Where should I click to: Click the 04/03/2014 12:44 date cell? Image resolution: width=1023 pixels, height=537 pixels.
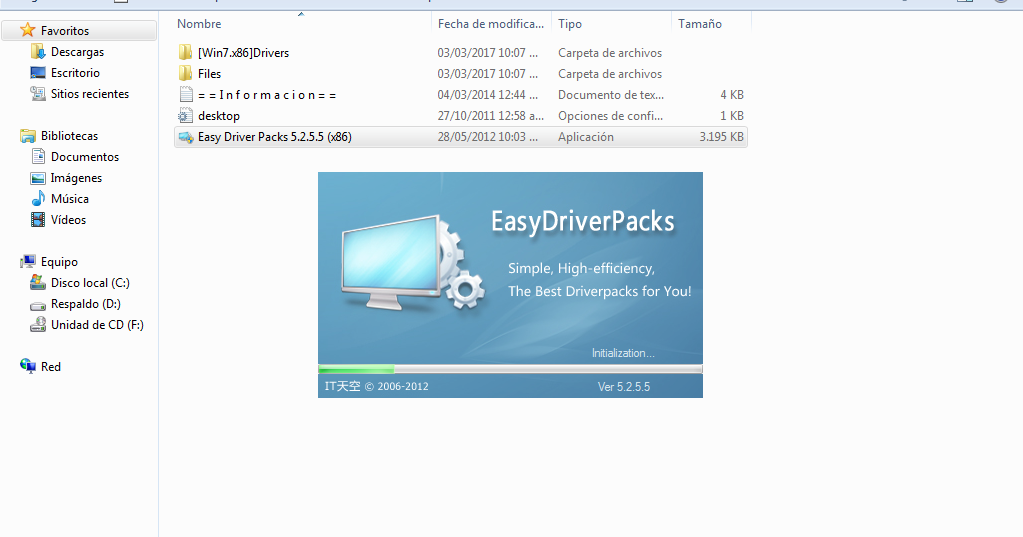[487, 95]
